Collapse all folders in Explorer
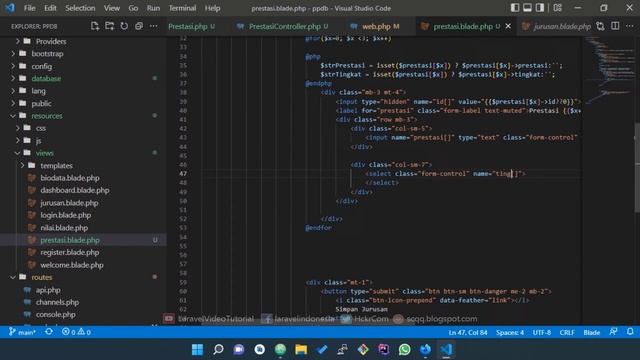The width and height of the screenshot is (640, 360). [139, 26]
